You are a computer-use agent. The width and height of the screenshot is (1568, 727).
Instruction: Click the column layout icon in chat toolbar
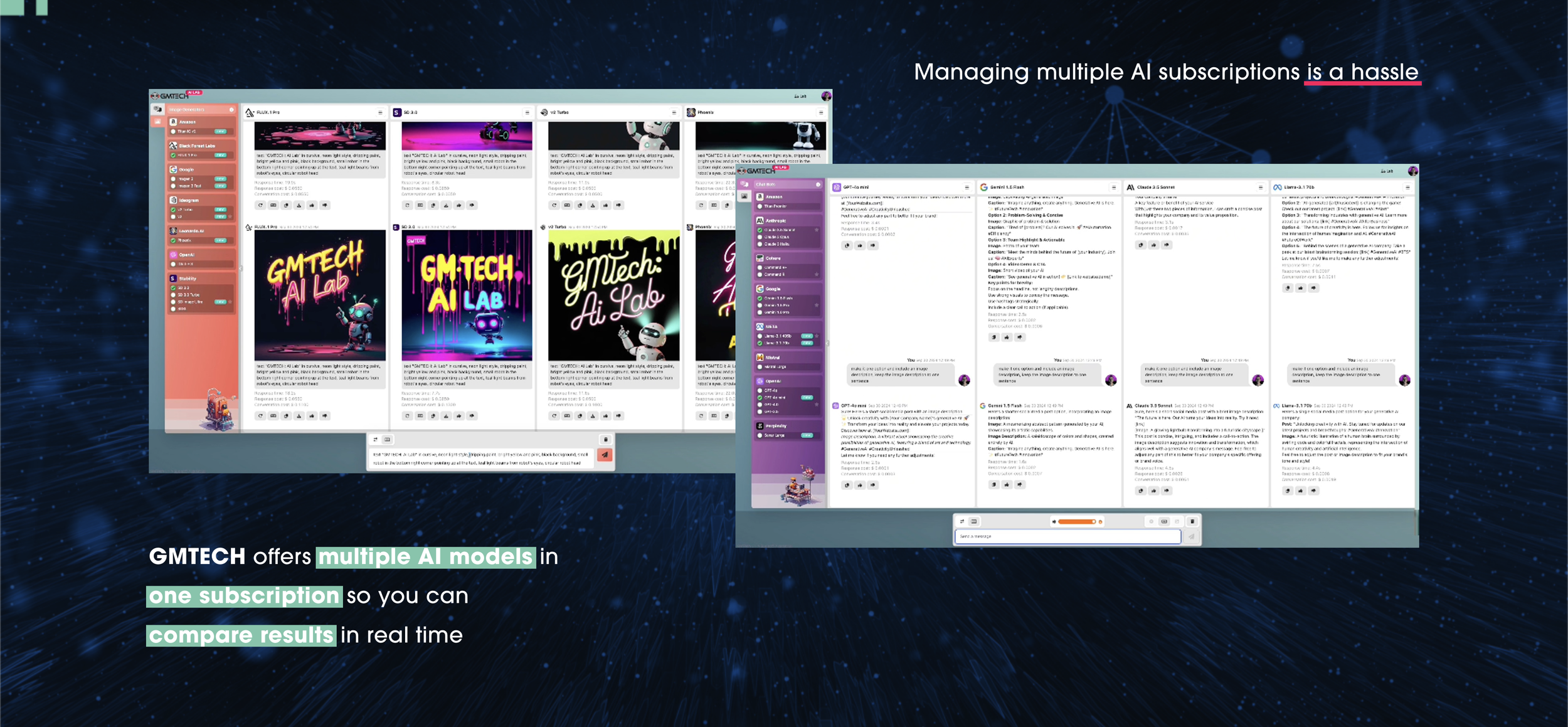[973, 522]
